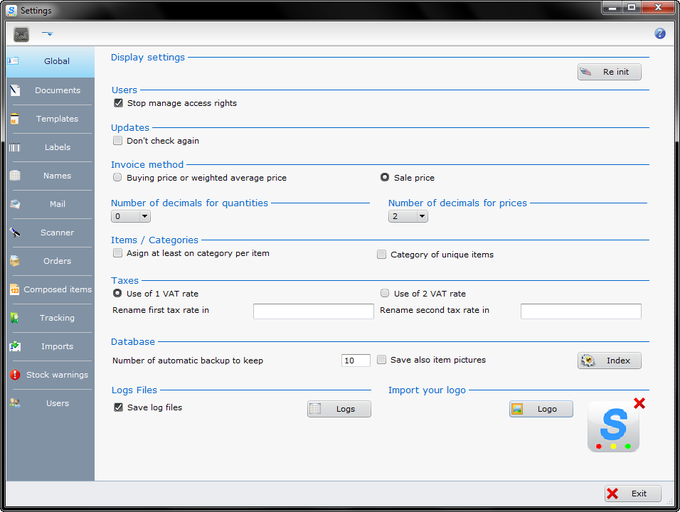
Task: Click the Re init button
Action: point(609,72)
